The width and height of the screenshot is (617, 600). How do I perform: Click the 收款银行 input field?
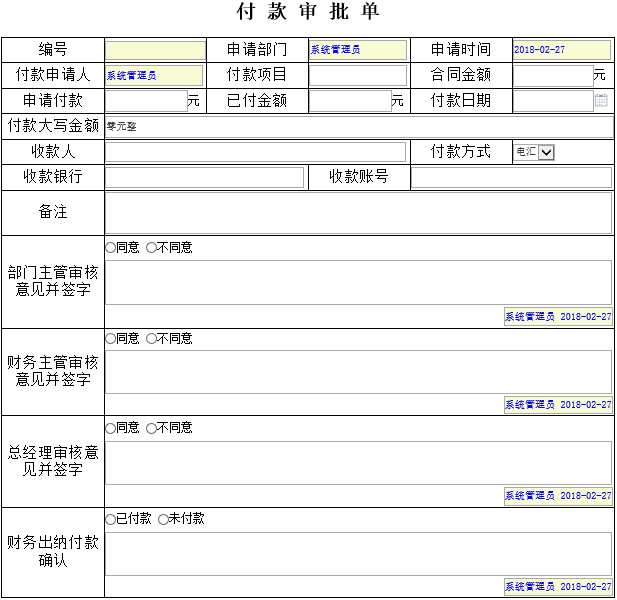pyautogui.click(x=204, y=177)
